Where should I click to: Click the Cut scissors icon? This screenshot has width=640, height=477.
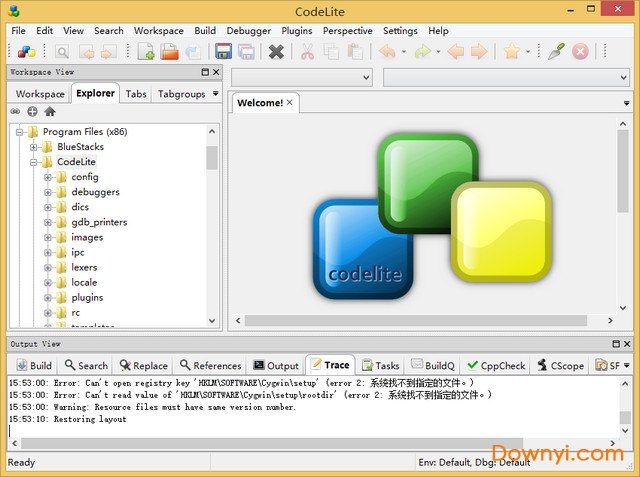(x=307, y=51)
